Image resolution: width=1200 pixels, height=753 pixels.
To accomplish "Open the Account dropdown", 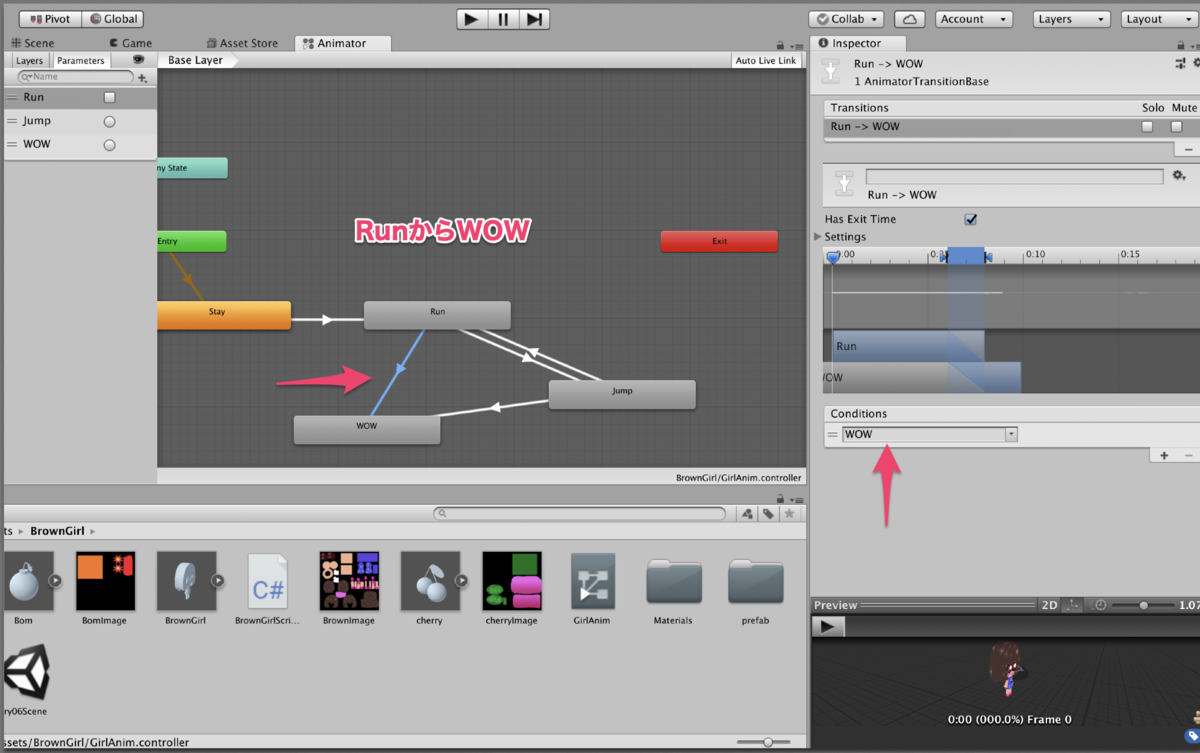I will [x=974, y=19].
